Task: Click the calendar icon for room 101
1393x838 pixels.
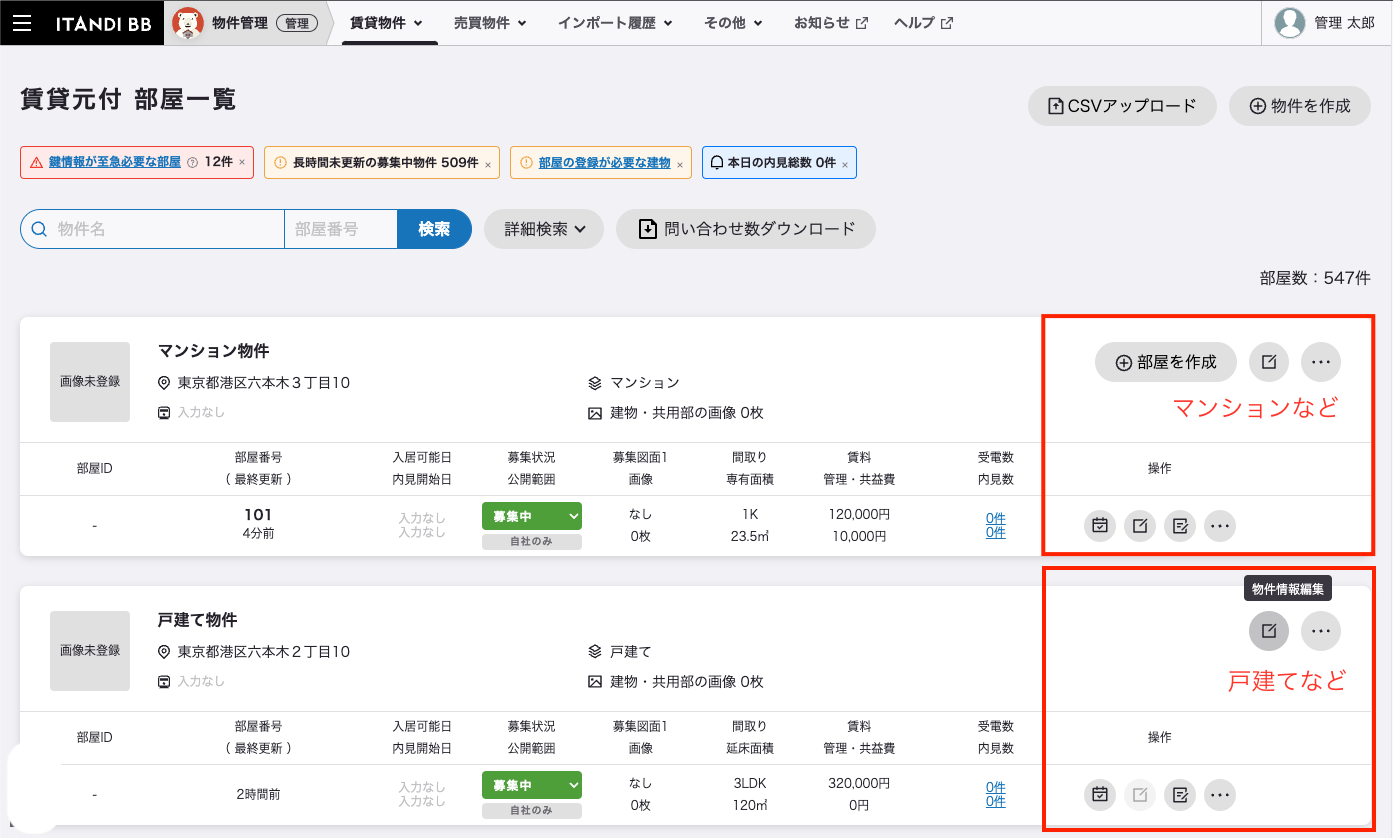Action: [1100, 525]
